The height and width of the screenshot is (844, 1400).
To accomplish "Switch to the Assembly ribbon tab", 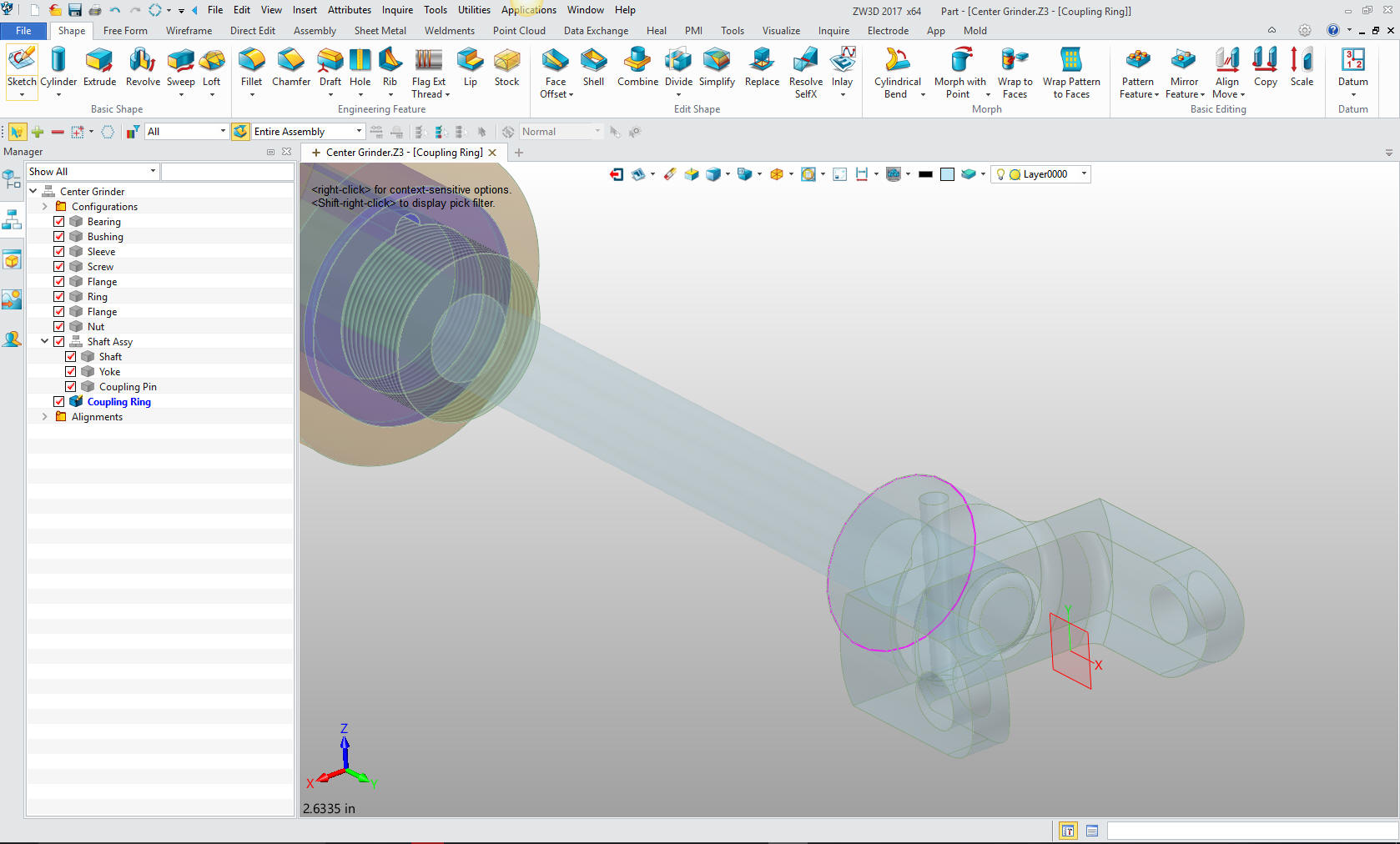I will click(315, 31).
